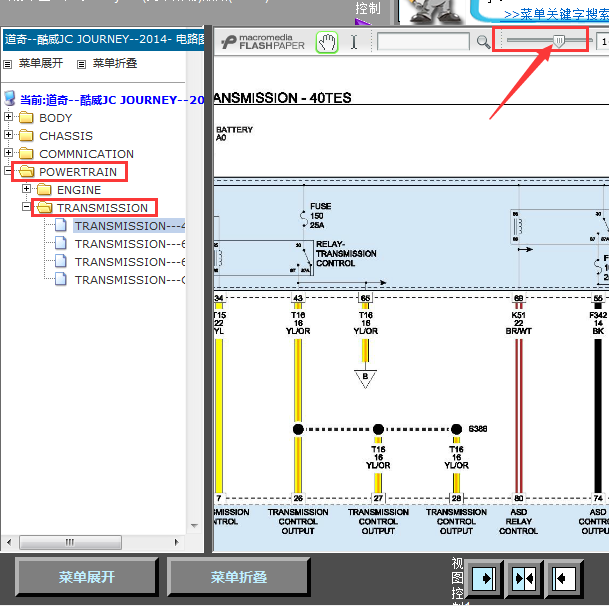
Task: Click the COMMNICATION folder icon
Action: tap(26, 153)
